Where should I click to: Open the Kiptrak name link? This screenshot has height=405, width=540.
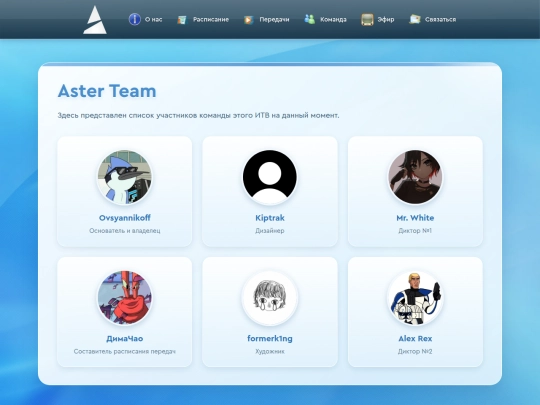[270, 218]
